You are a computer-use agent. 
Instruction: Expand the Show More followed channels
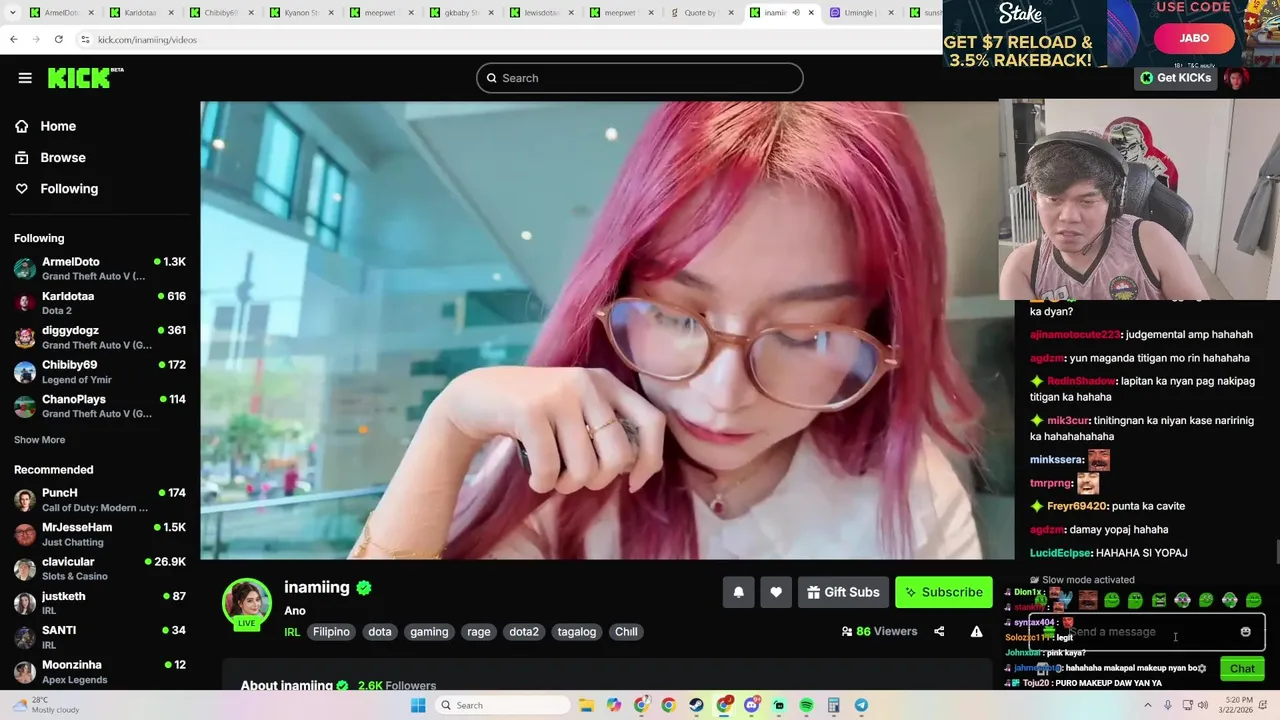pos(39,440)
